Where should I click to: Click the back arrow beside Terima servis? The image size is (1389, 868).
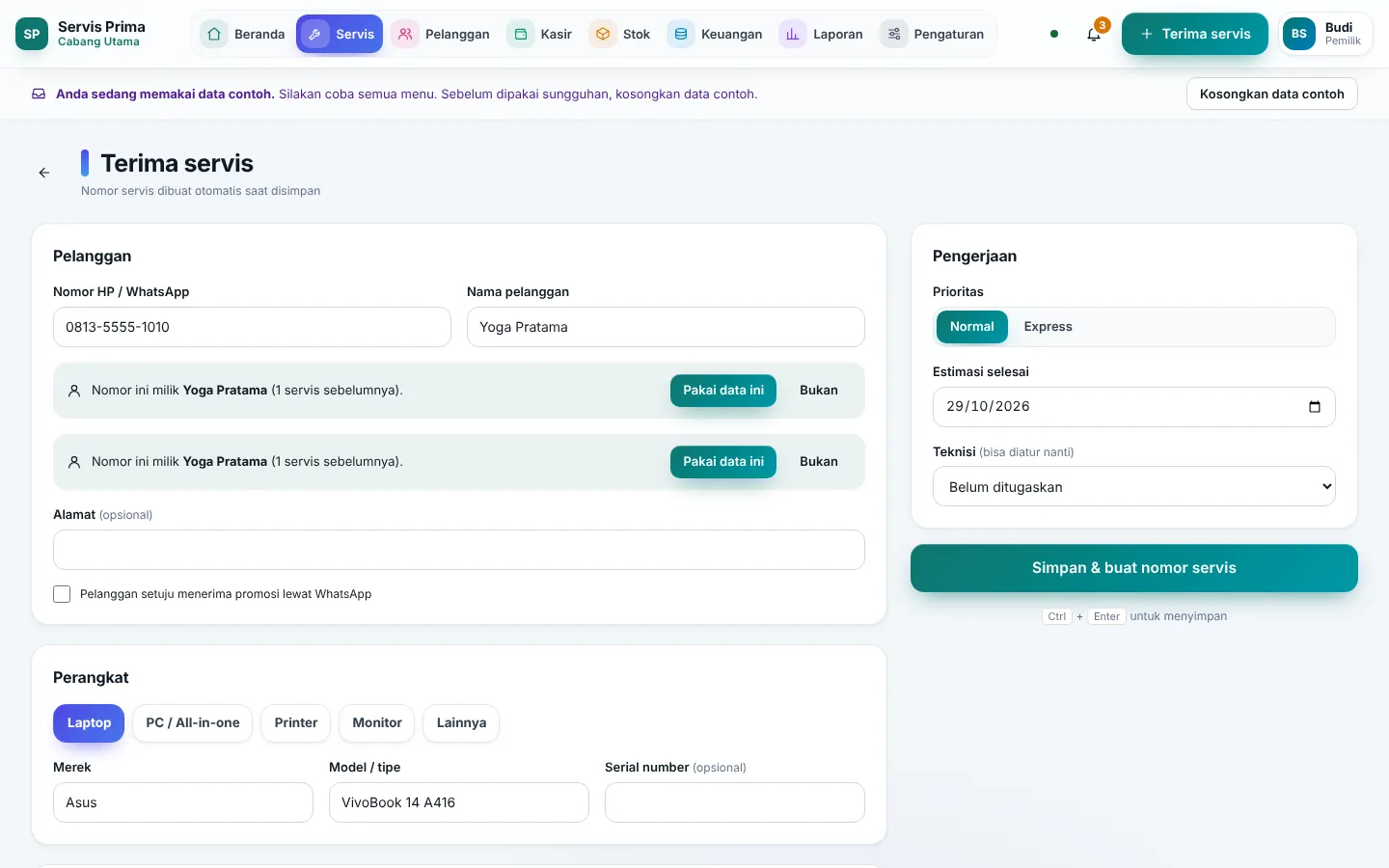pos(44,173)
